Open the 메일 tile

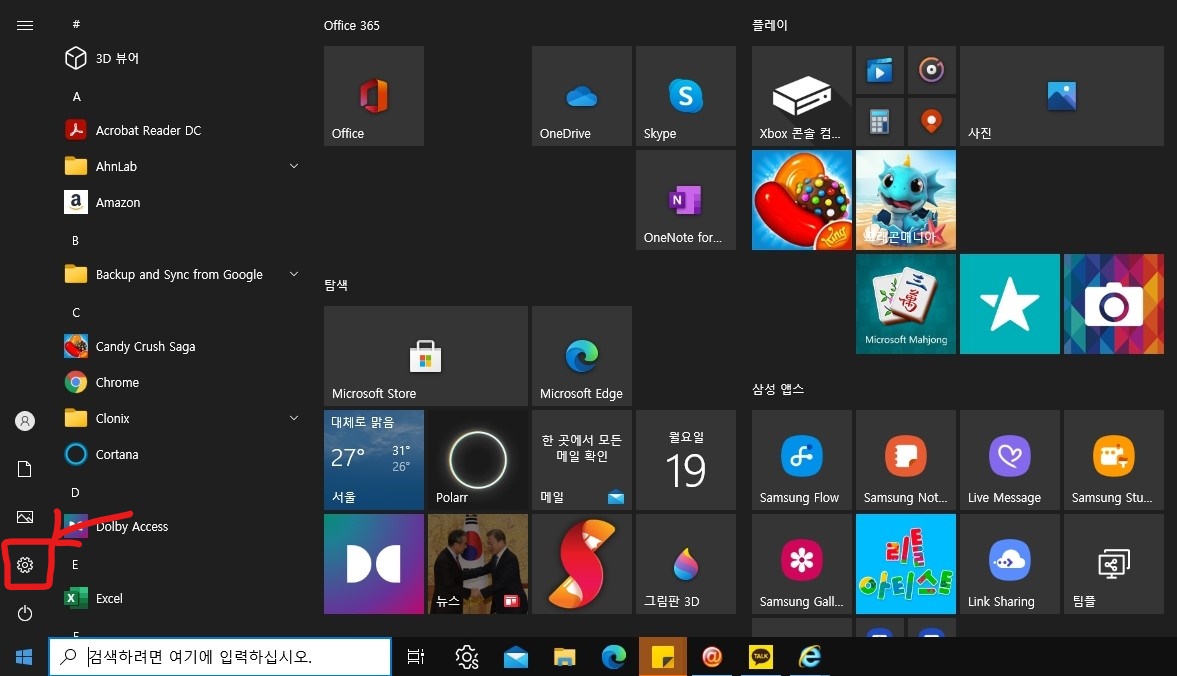pyautogui.click(x=582, y=460)
